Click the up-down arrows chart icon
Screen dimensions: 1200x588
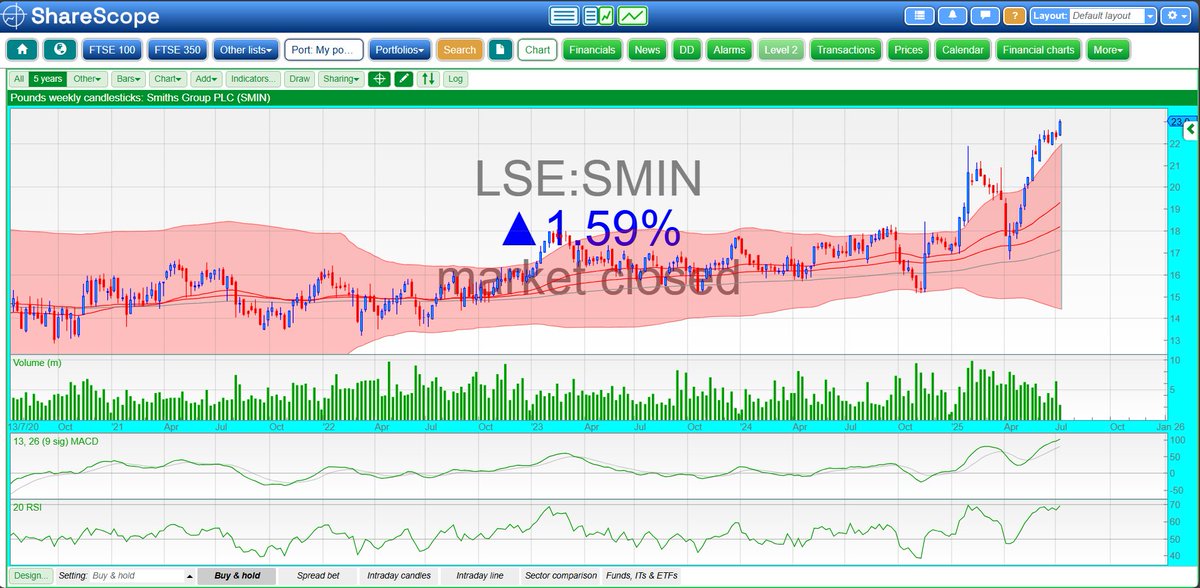tap(428, 78)
